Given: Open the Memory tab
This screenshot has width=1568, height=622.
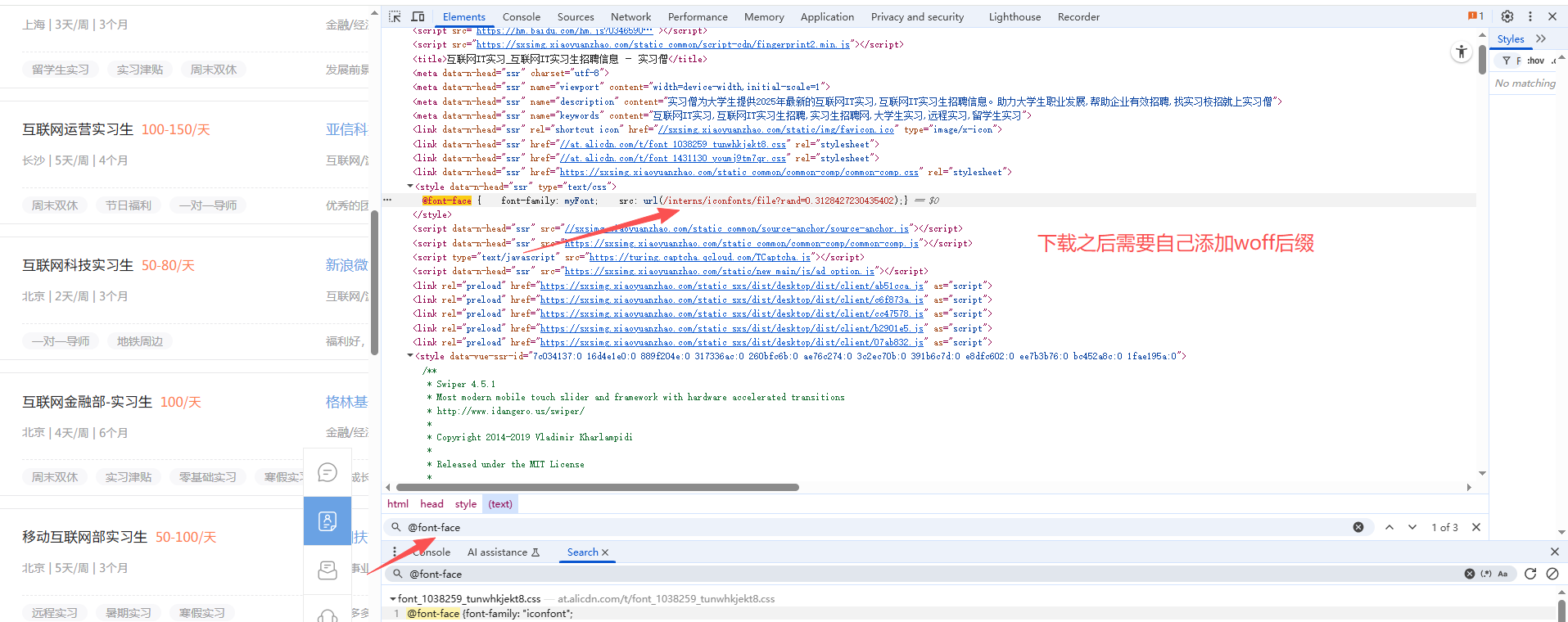Looking at the screenshot, I should [764, 16].
